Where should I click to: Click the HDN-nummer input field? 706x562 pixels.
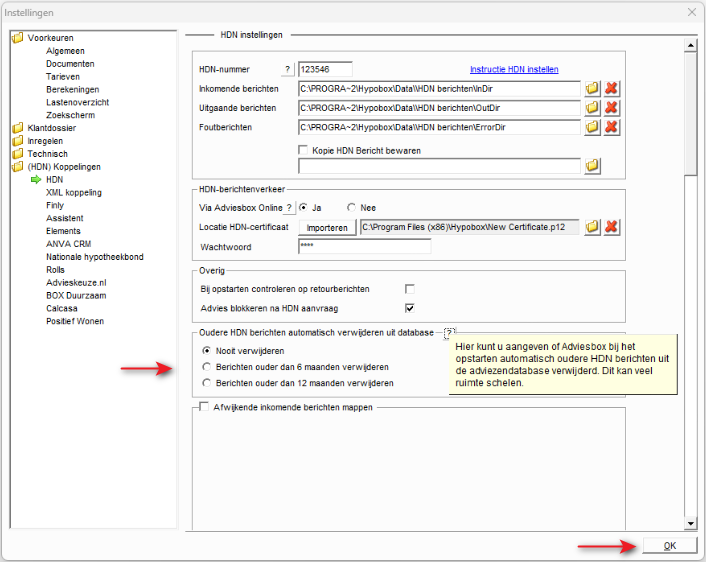[x=325, y=69]
